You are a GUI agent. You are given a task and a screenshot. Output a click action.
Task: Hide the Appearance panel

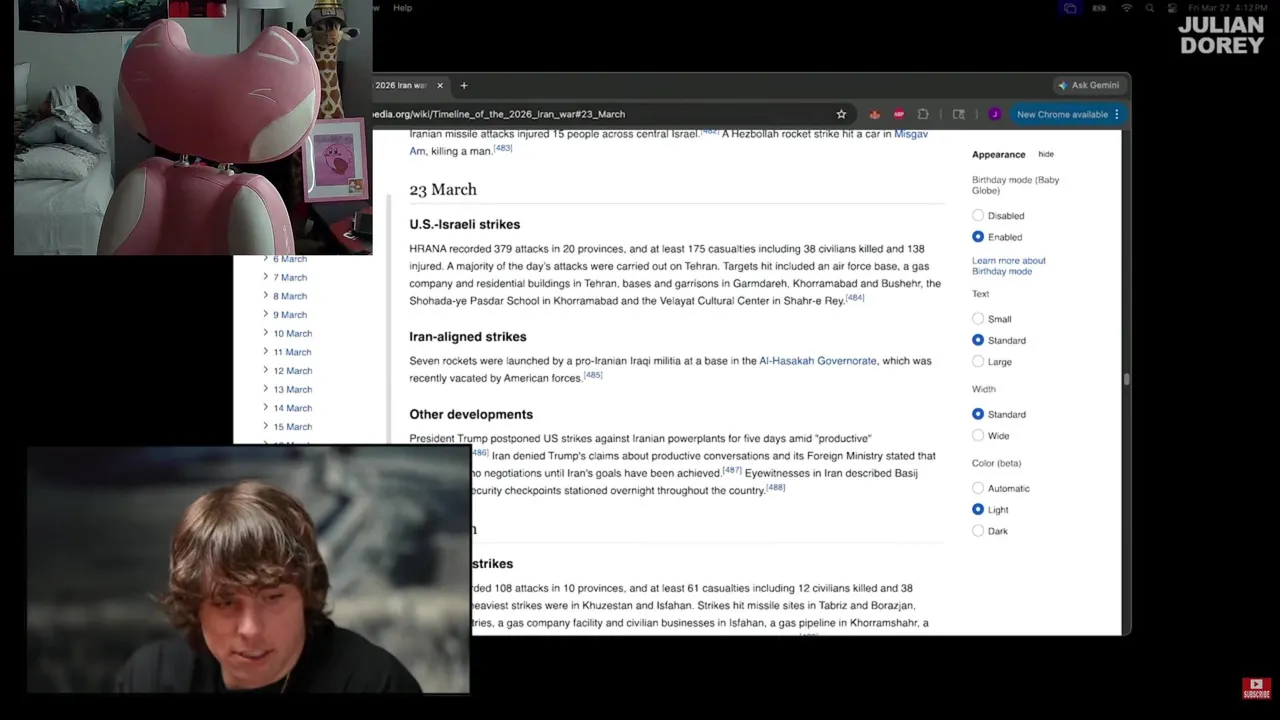click(1046, 154)
